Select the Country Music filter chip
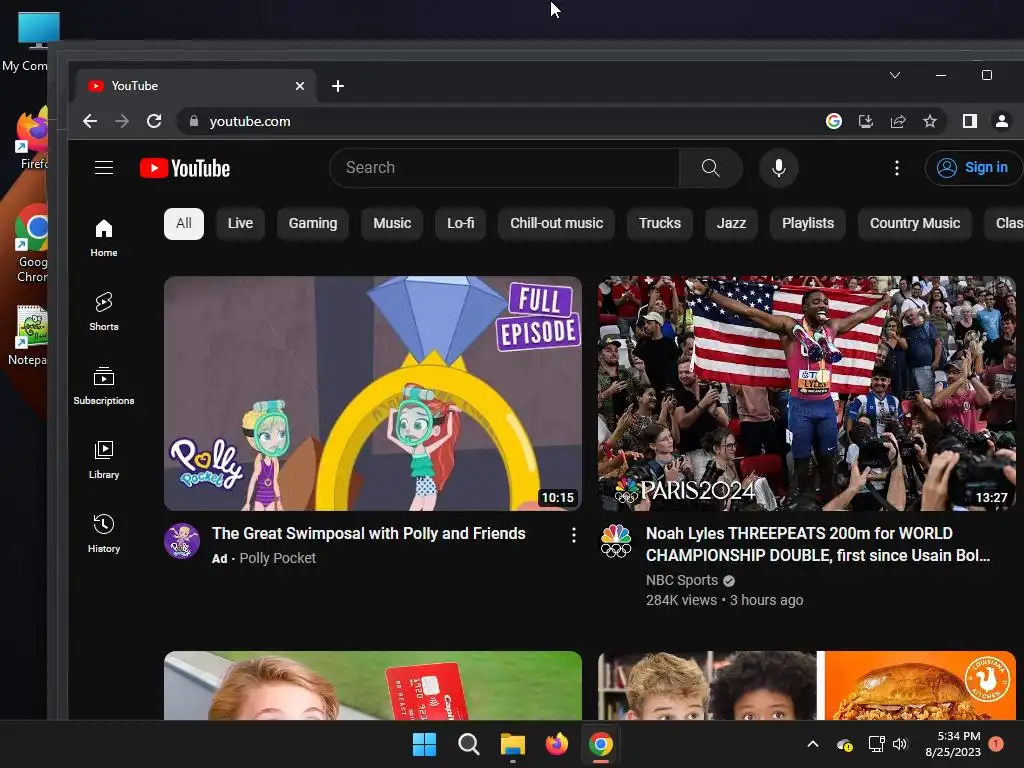 pyautogui.click(x=914, y=223)
